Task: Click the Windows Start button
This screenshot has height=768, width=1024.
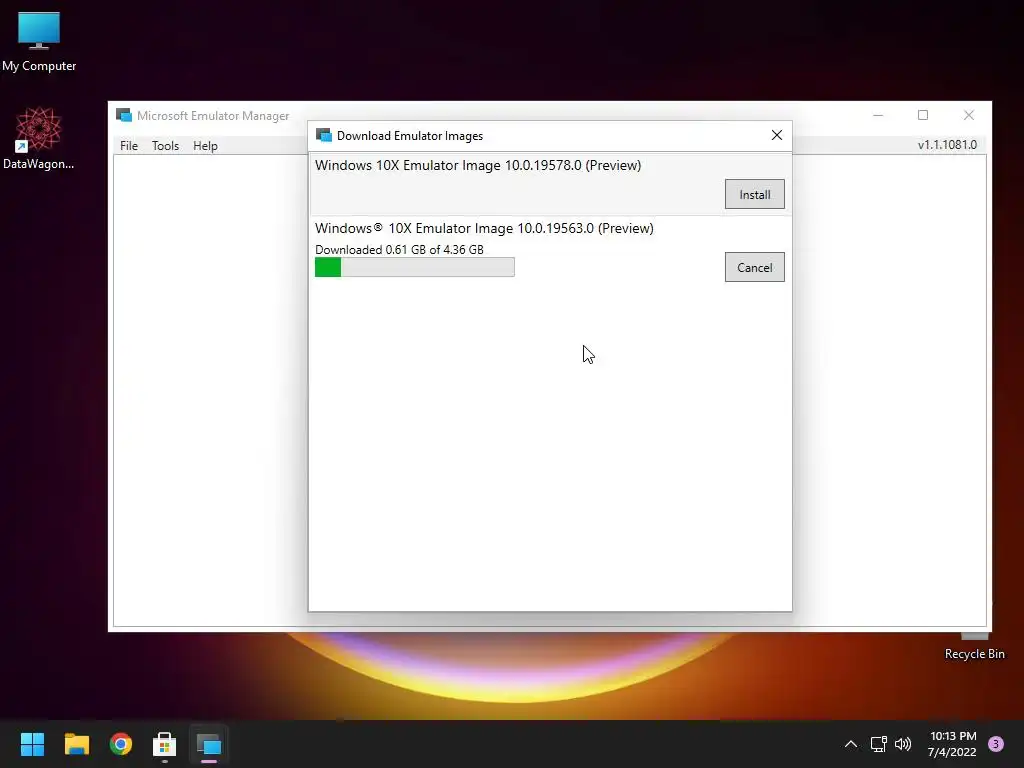Action: (32, 744)
